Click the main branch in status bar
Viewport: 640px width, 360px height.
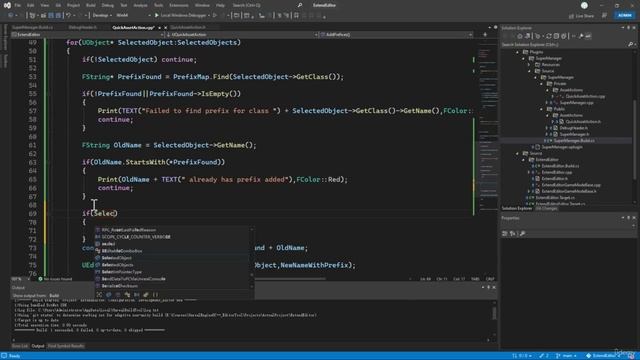[x=567, y=356]
